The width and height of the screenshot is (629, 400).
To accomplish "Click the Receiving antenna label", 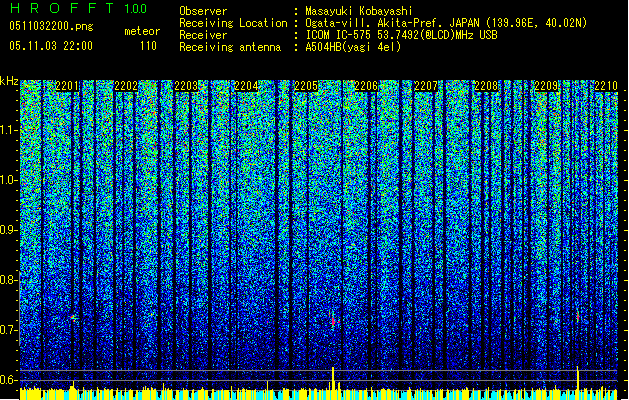I will click(x=230, y=47).
